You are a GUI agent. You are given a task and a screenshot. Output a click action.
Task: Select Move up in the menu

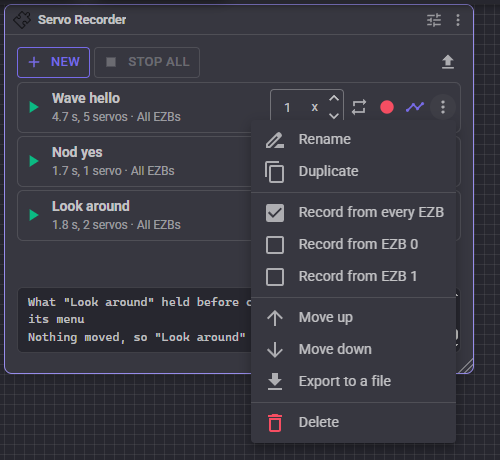point(353,318)
